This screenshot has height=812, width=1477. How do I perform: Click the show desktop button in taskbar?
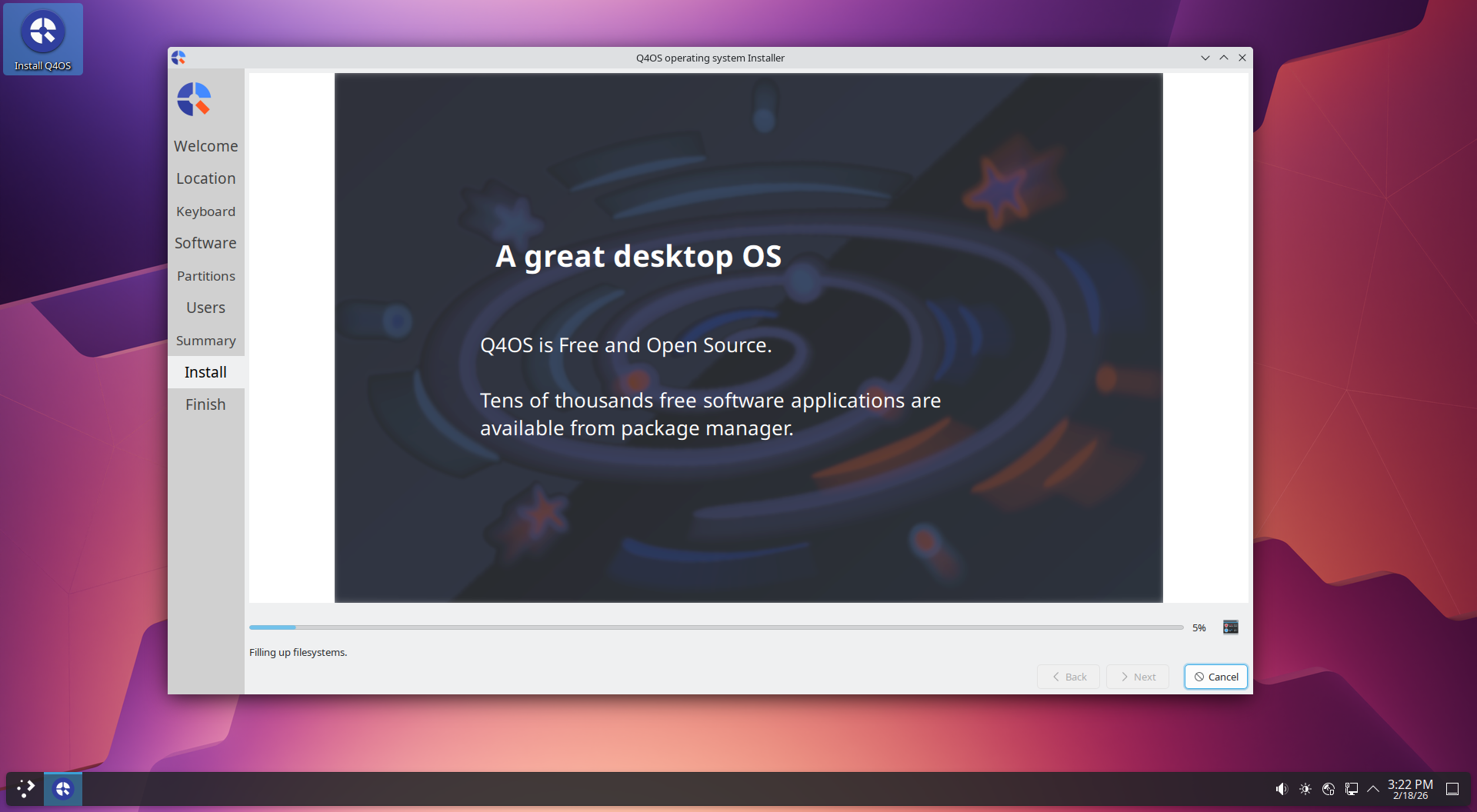pyautogui.click(x=1452, y=789)
